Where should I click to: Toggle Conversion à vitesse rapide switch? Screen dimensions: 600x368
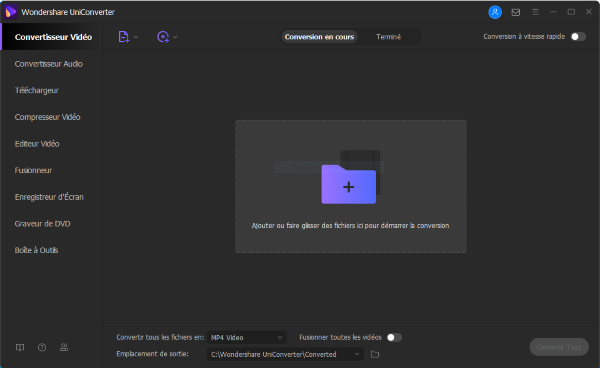coord(578,37)
